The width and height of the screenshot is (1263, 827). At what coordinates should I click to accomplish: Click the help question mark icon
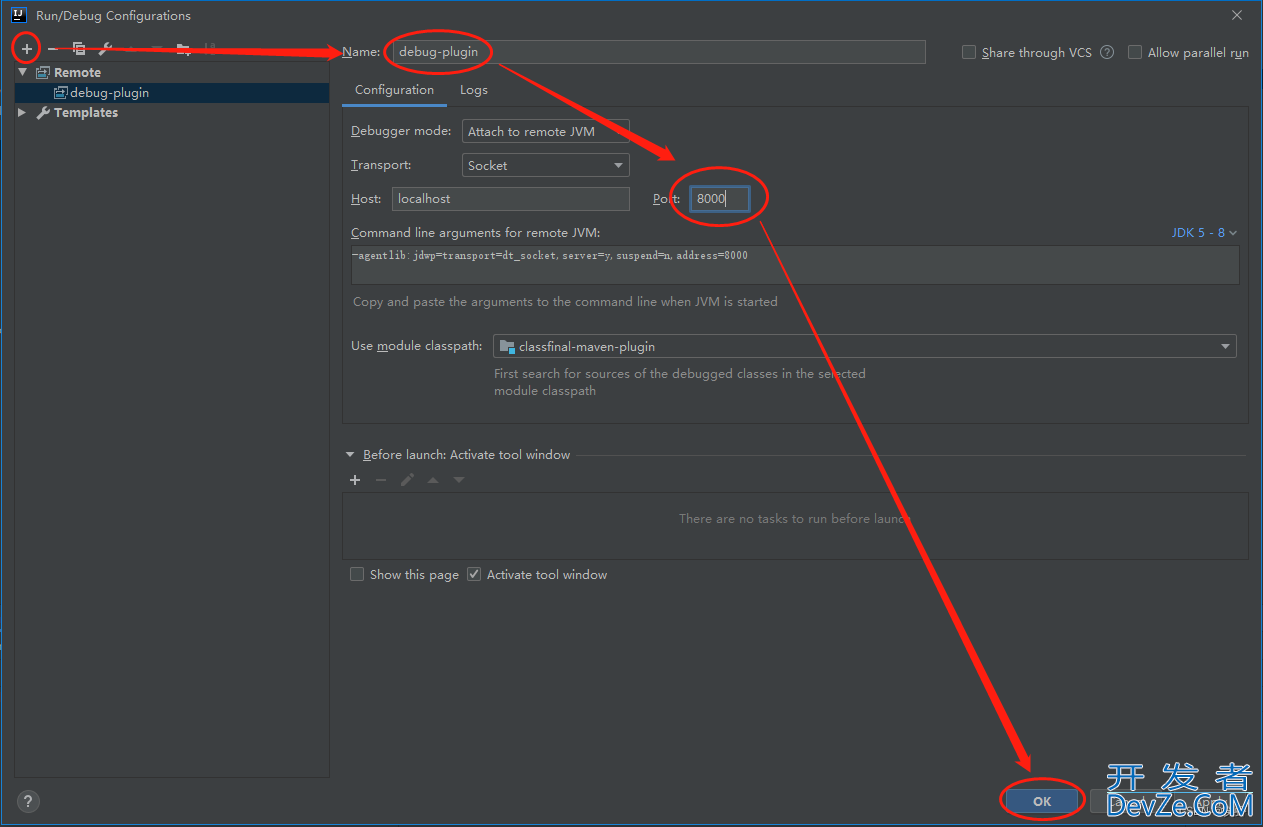(28, 801)
